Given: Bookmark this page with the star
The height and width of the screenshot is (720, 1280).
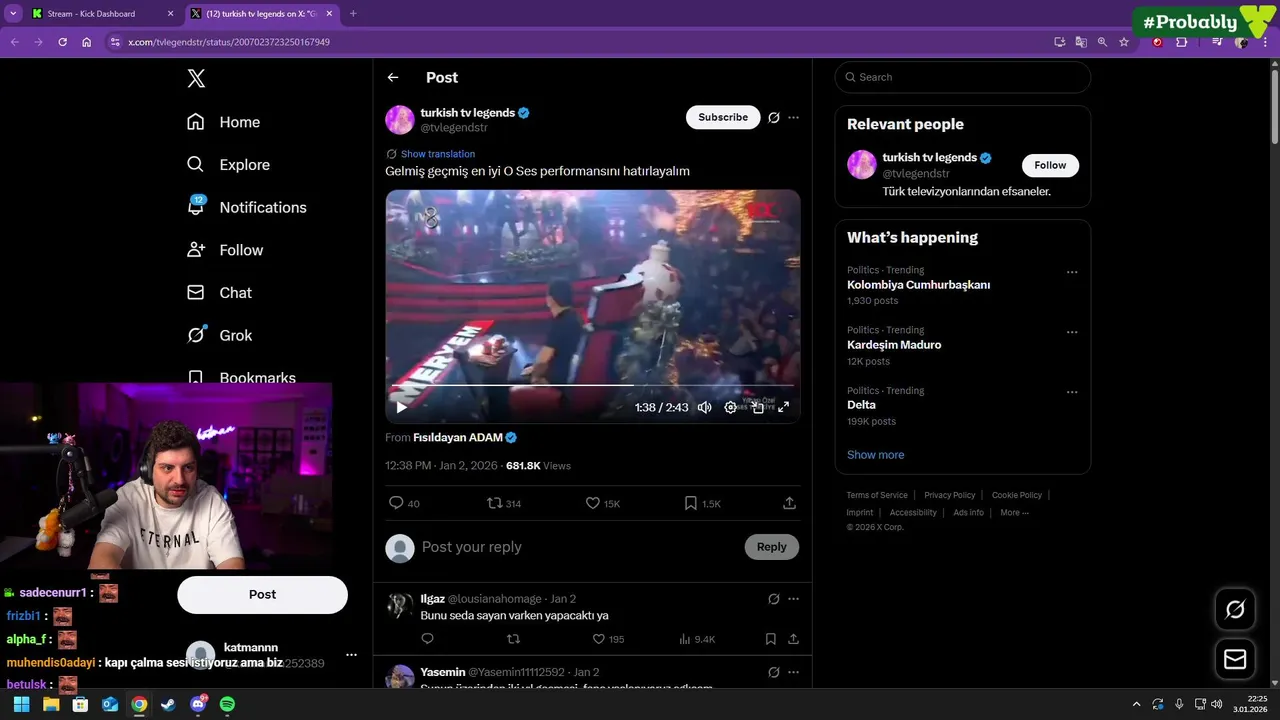Looking at the screenshot, I should point(1124,42).
